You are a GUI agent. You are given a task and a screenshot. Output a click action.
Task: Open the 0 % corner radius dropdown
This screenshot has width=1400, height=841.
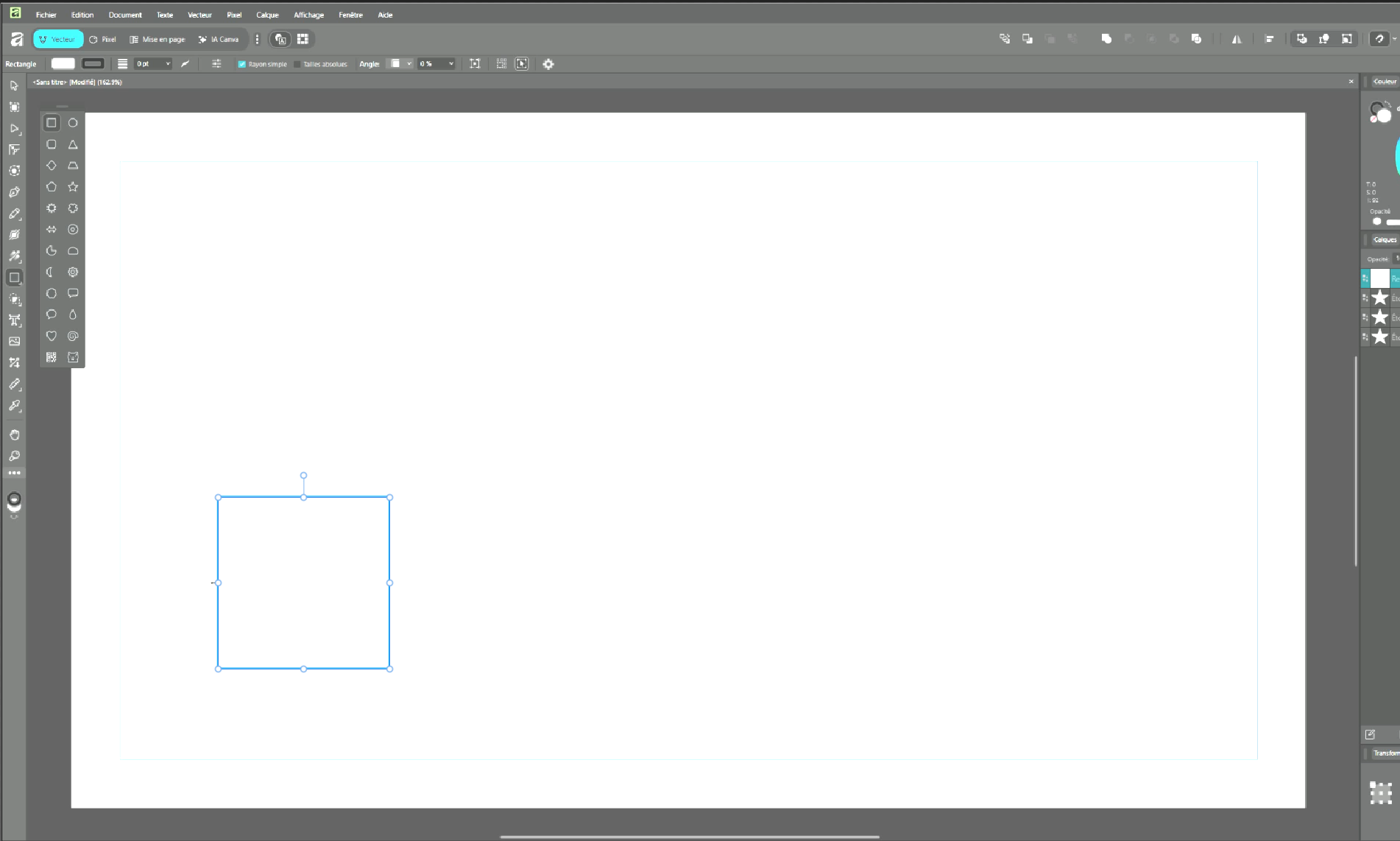pyautogui.click(x=450, y=64)
